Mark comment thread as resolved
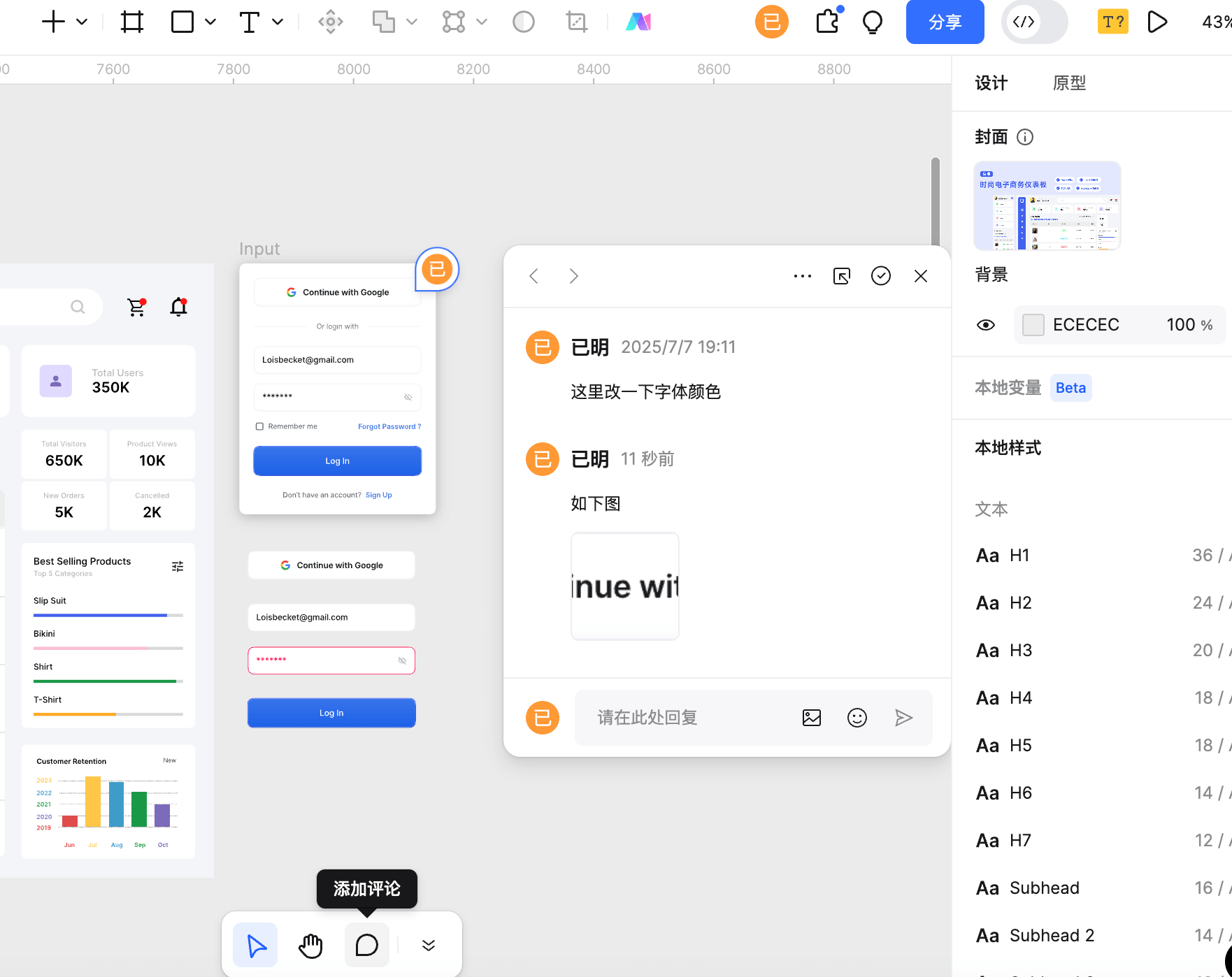Image resolution: width=1232 pixels, height=977 pixels. pyautogui.click(x=881, y=276)
